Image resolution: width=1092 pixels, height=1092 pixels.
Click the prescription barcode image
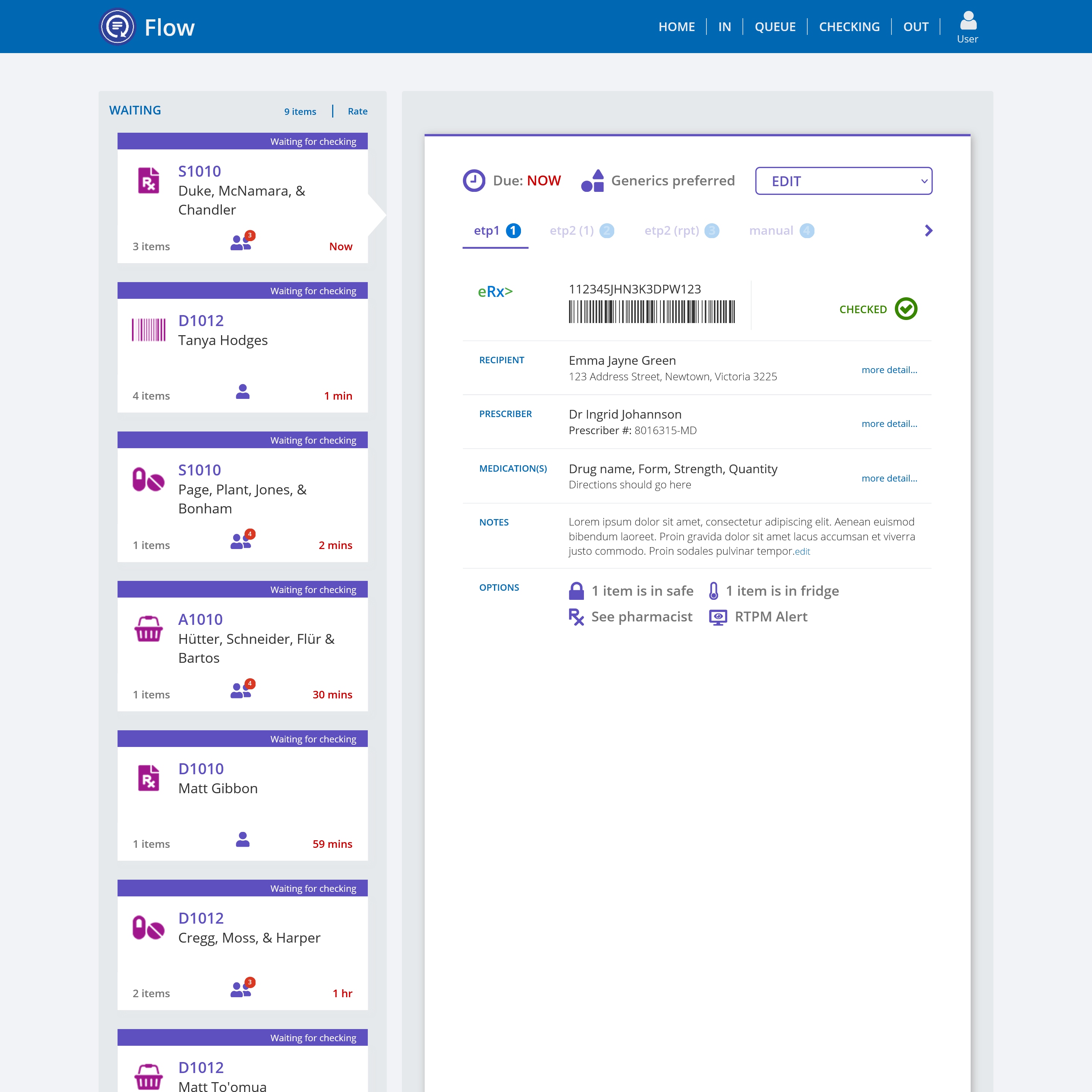coord(652,311)
